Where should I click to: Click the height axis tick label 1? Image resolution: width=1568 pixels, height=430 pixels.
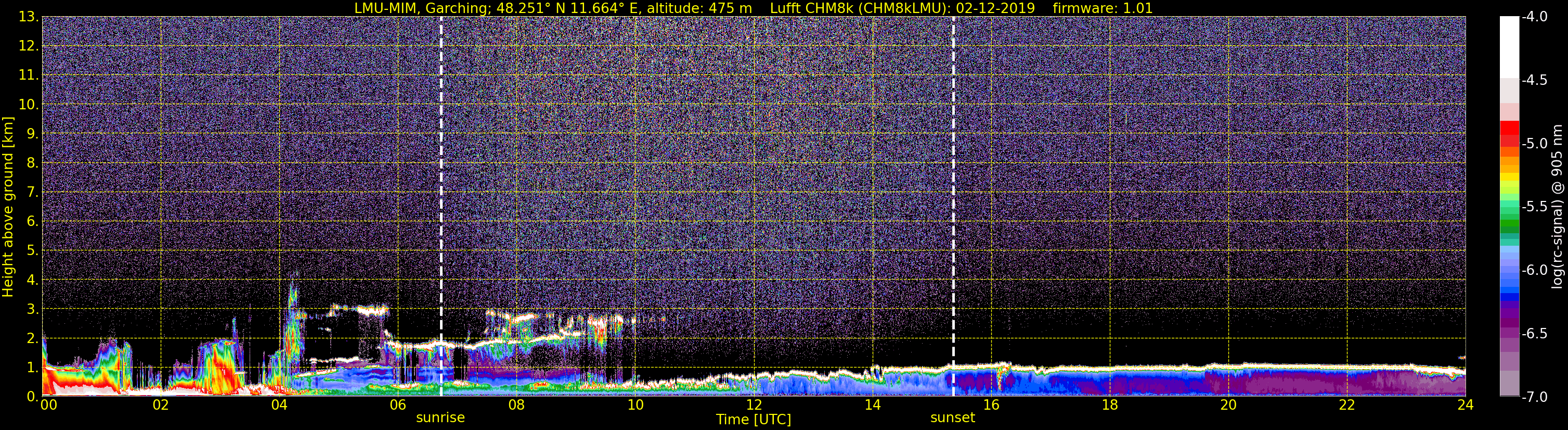(32, 367)
